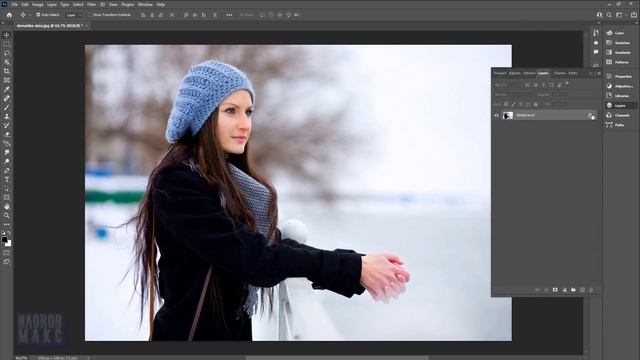Open the Libraries collapsed panel
The image size is (640, 360).
pyautogui.click(x=618, y=96)
